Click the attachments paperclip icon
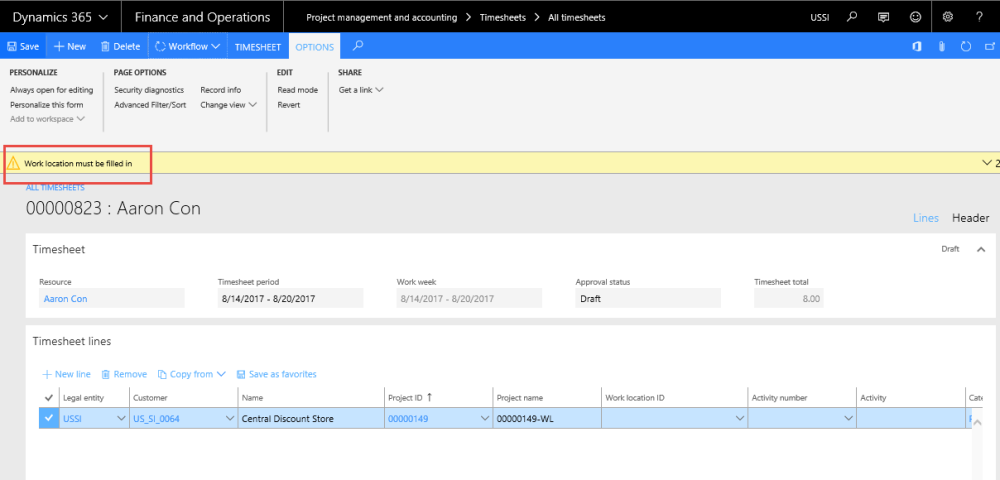 (x=941, y=47)
